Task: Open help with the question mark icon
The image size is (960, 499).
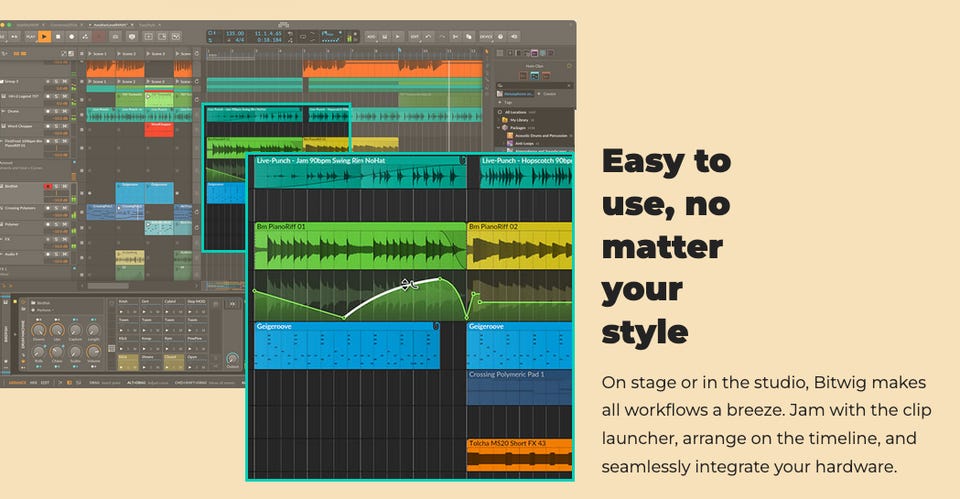Action: 500,37
